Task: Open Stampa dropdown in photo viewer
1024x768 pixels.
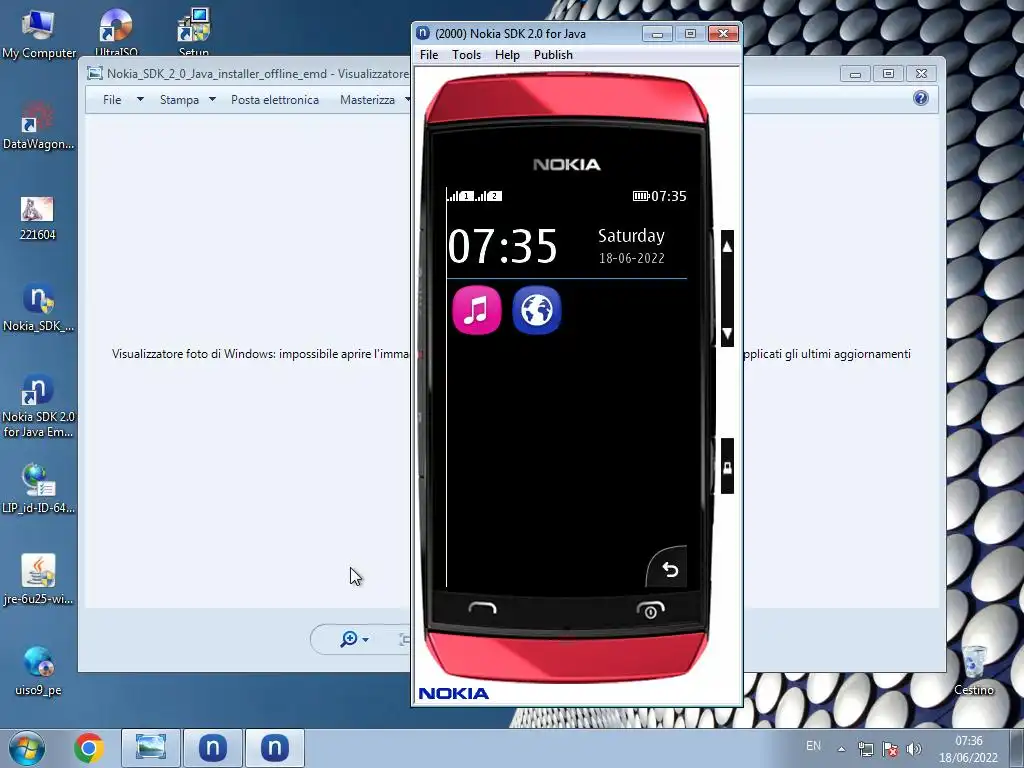Action: (x=187, y=100)
